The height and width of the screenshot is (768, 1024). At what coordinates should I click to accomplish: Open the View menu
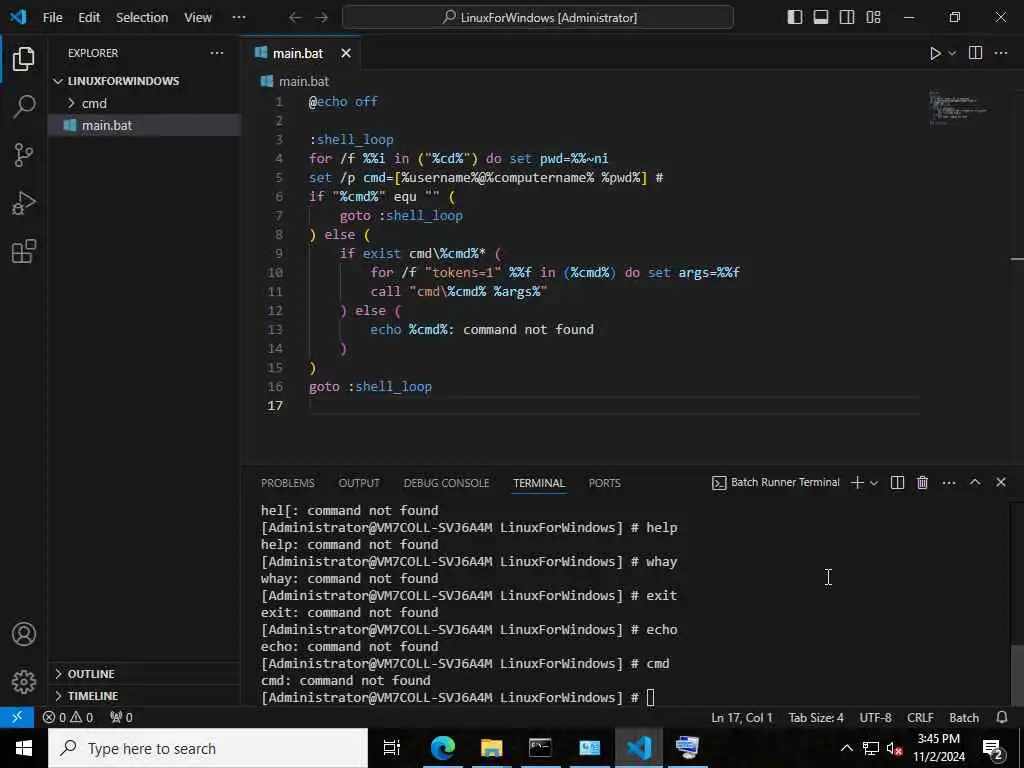point(198,18)
